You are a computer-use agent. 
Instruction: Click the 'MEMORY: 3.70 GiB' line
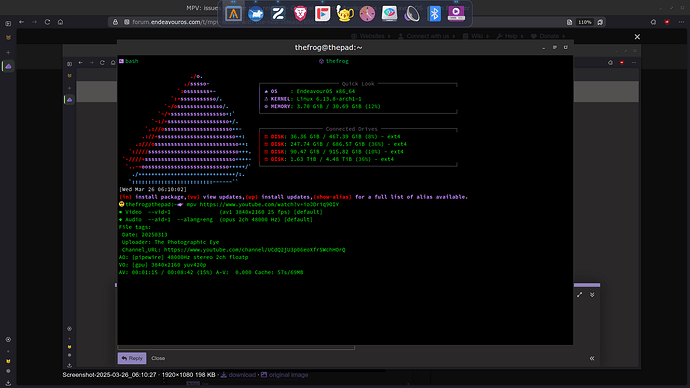pos(322,106)
